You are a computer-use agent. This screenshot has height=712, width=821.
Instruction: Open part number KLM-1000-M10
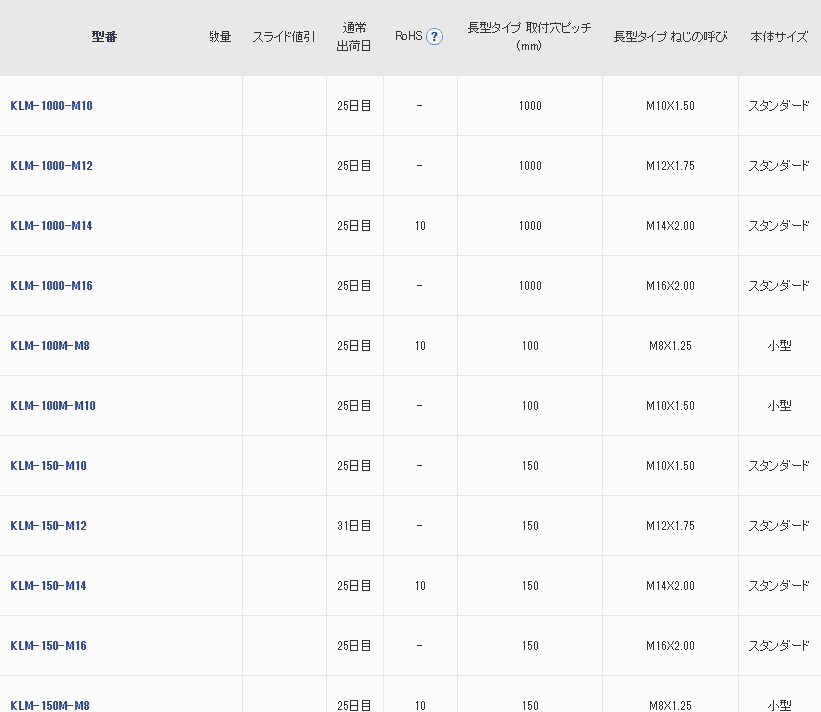point(51,106)
